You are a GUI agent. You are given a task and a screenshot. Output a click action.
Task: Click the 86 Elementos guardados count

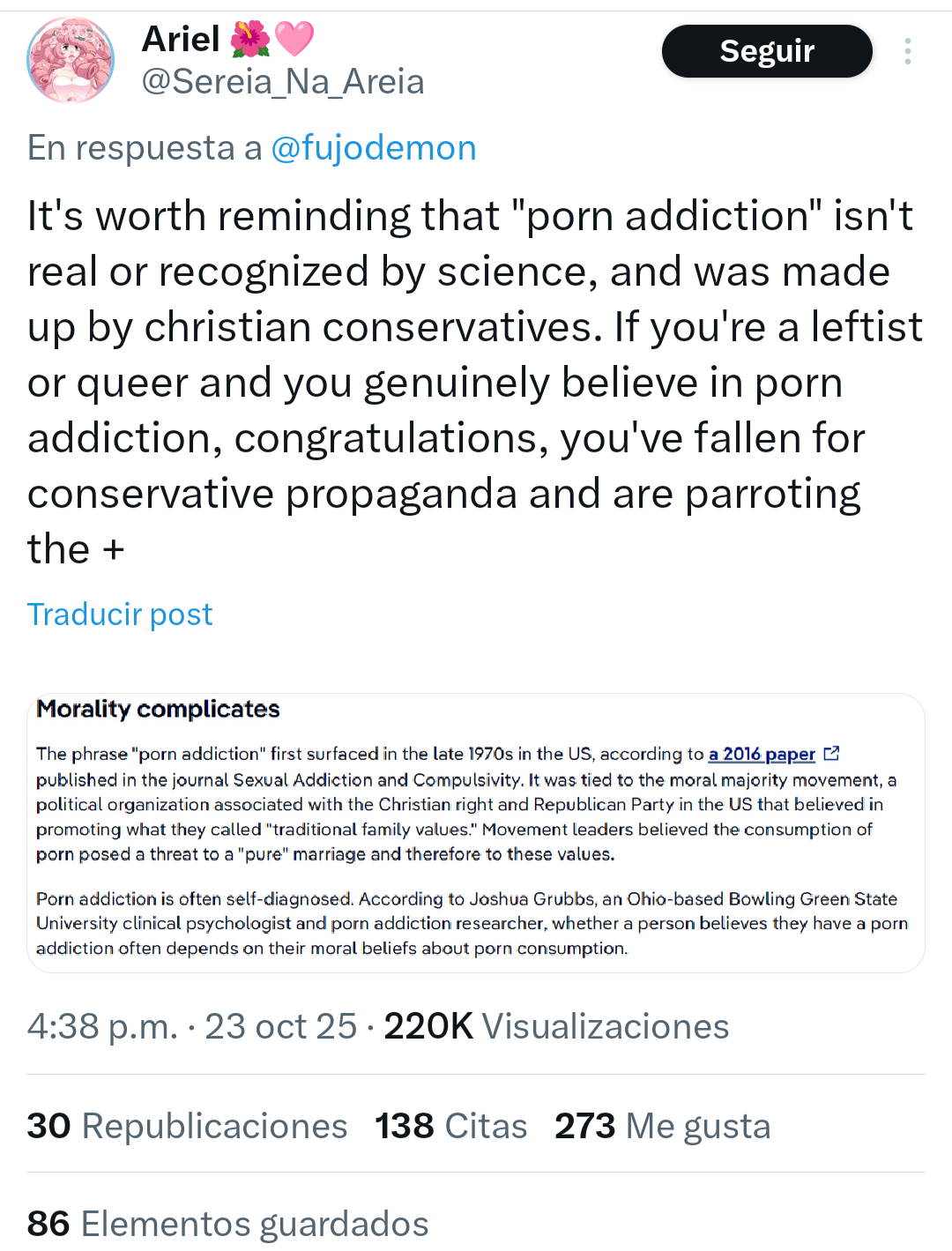(x=227, y=1224)
